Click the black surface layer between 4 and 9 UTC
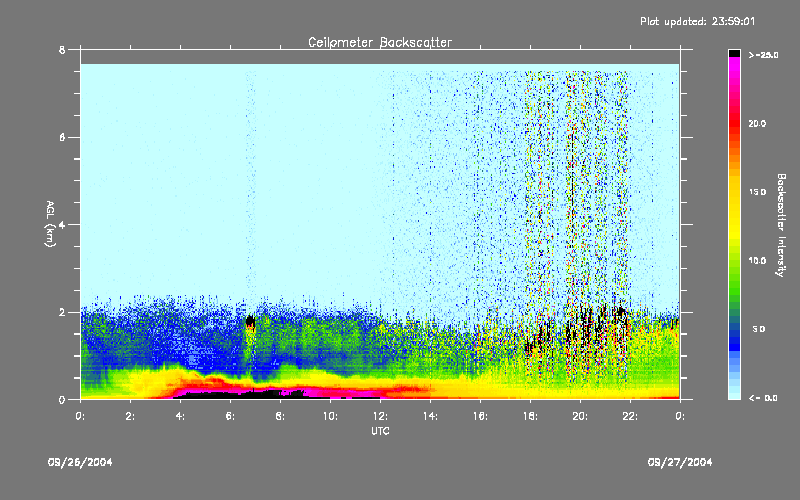Viewport: 800px width, 500px height. 240,394
